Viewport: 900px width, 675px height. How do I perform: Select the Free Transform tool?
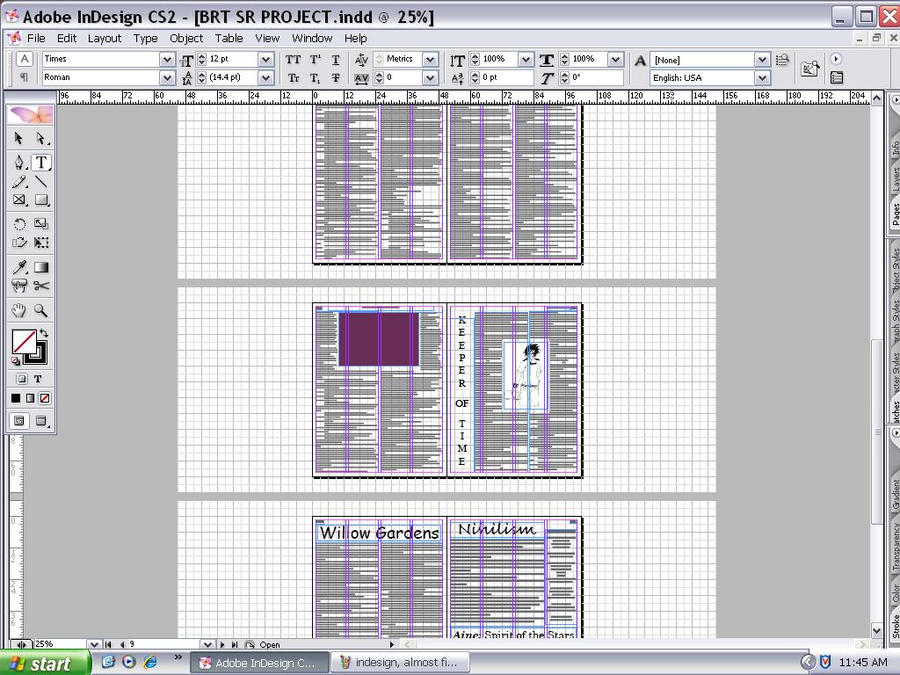point(41,242)
